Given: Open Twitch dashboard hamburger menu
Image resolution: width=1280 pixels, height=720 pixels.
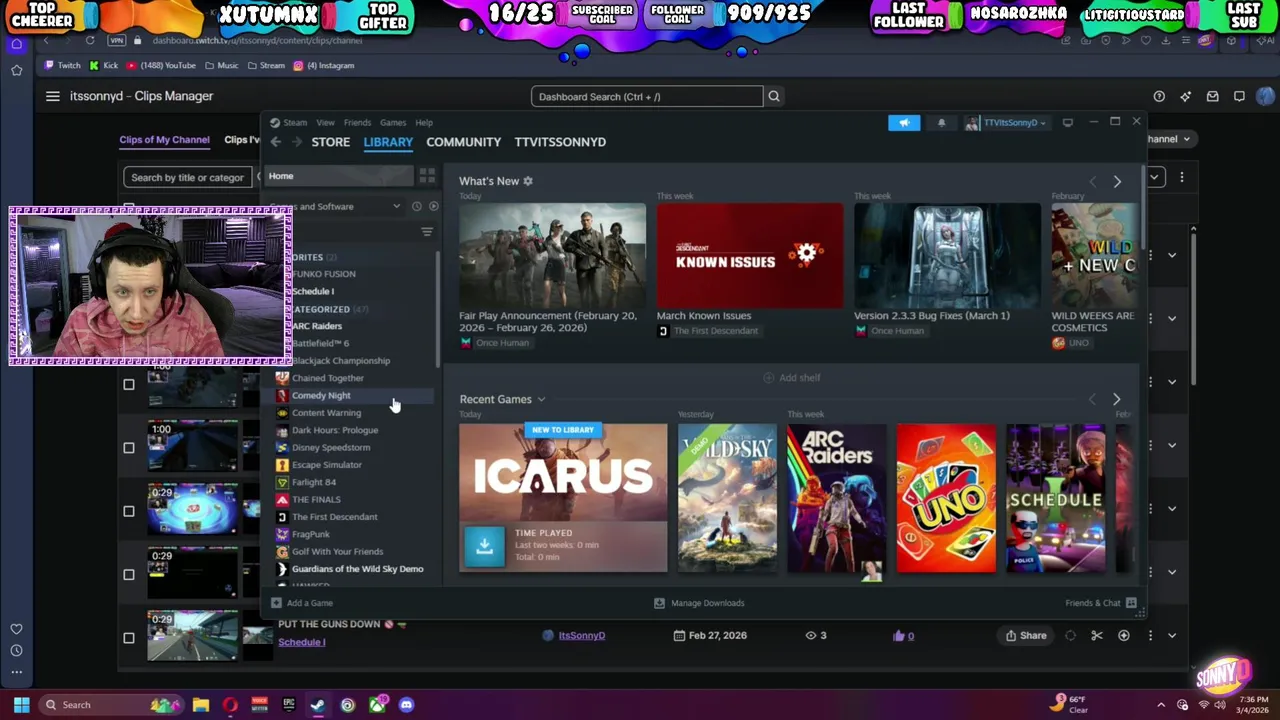Looking at the screenshot, I should point(52,96).
